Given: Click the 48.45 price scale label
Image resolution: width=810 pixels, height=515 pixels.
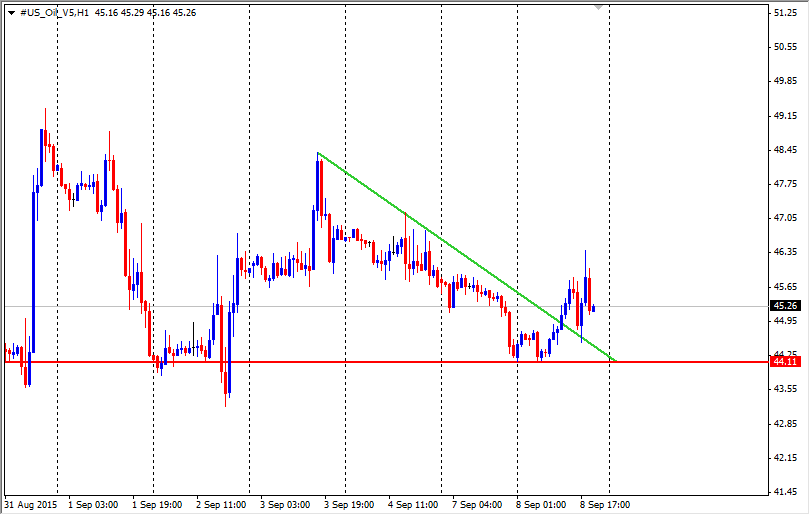Looking at the screenshot, I should click(785, 150).
